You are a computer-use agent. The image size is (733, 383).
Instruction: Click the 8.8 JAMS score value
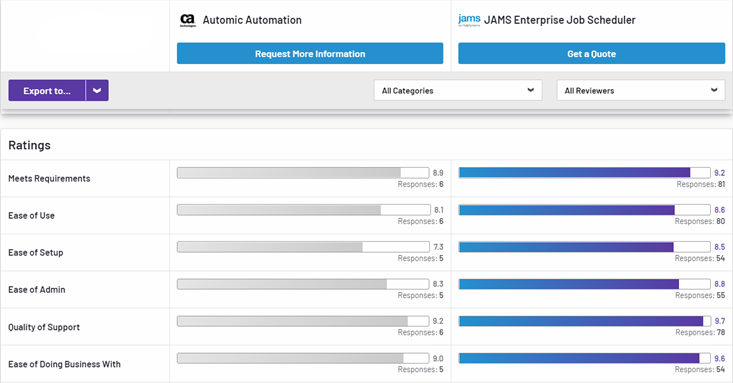(x=719, y=283)
